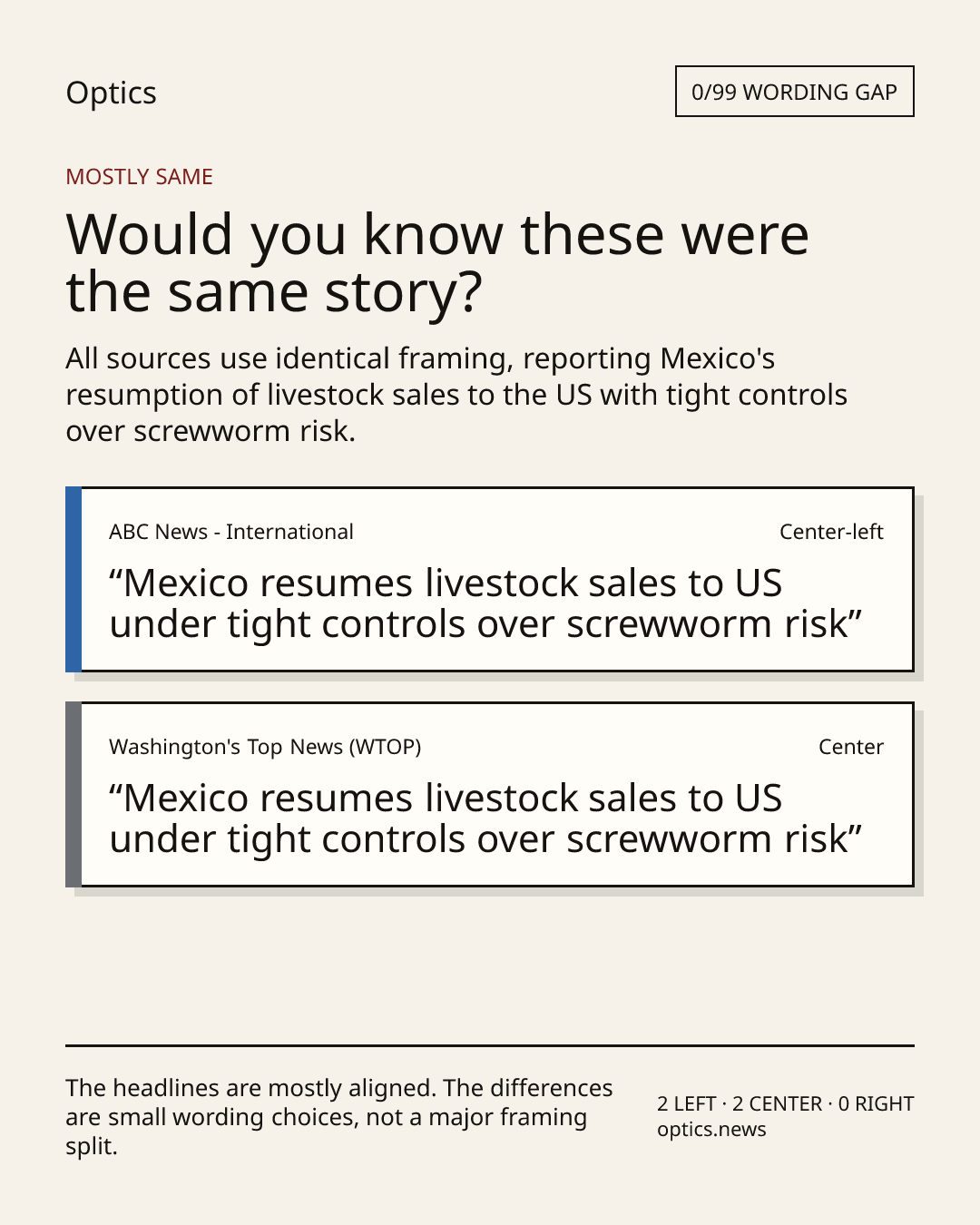980x1225 pixels.
Task: Click the ABC News - International source name
Action: 231,532
